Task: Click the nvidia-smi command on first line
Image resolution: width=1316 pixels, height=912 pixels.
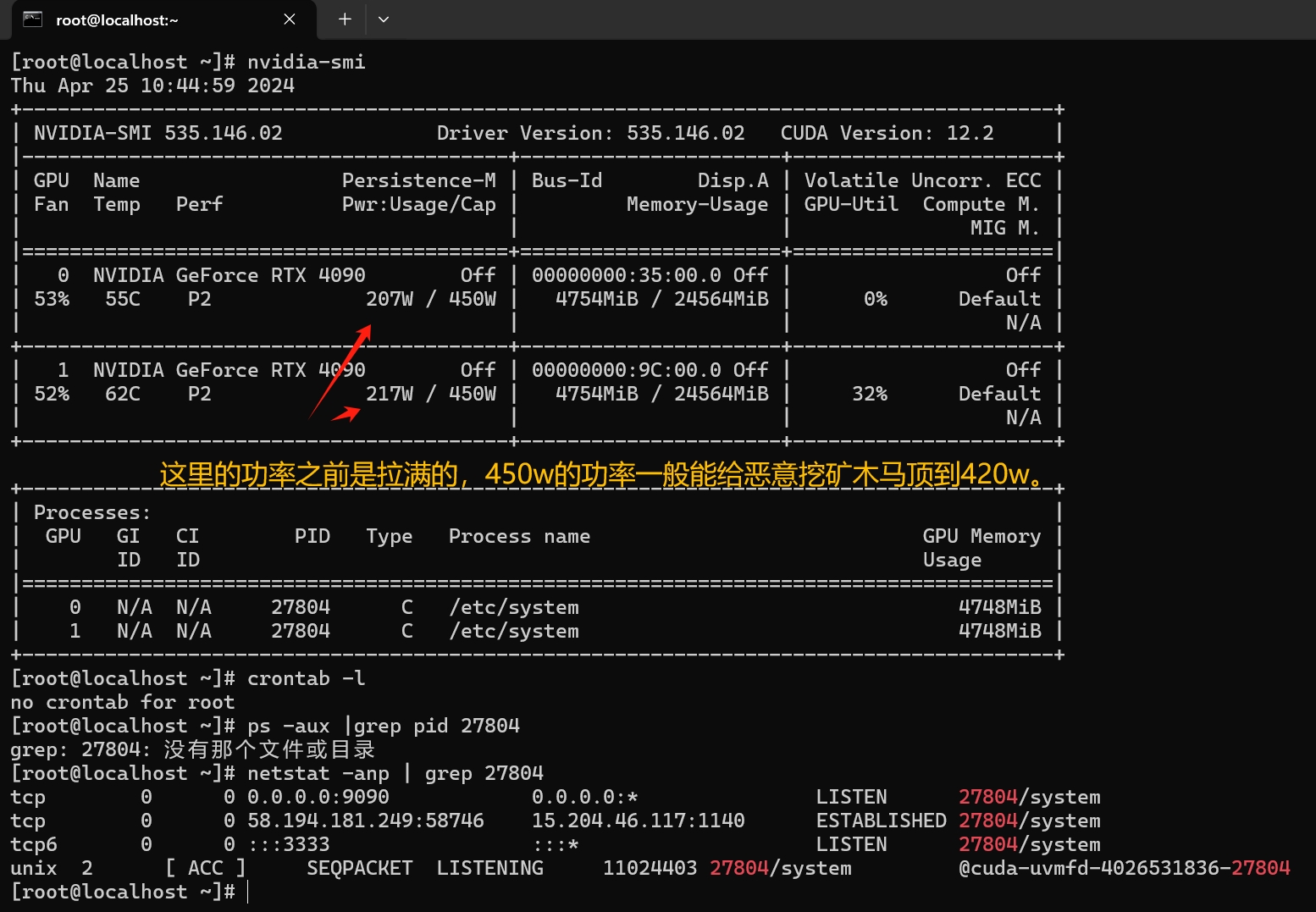Action: 306,62
